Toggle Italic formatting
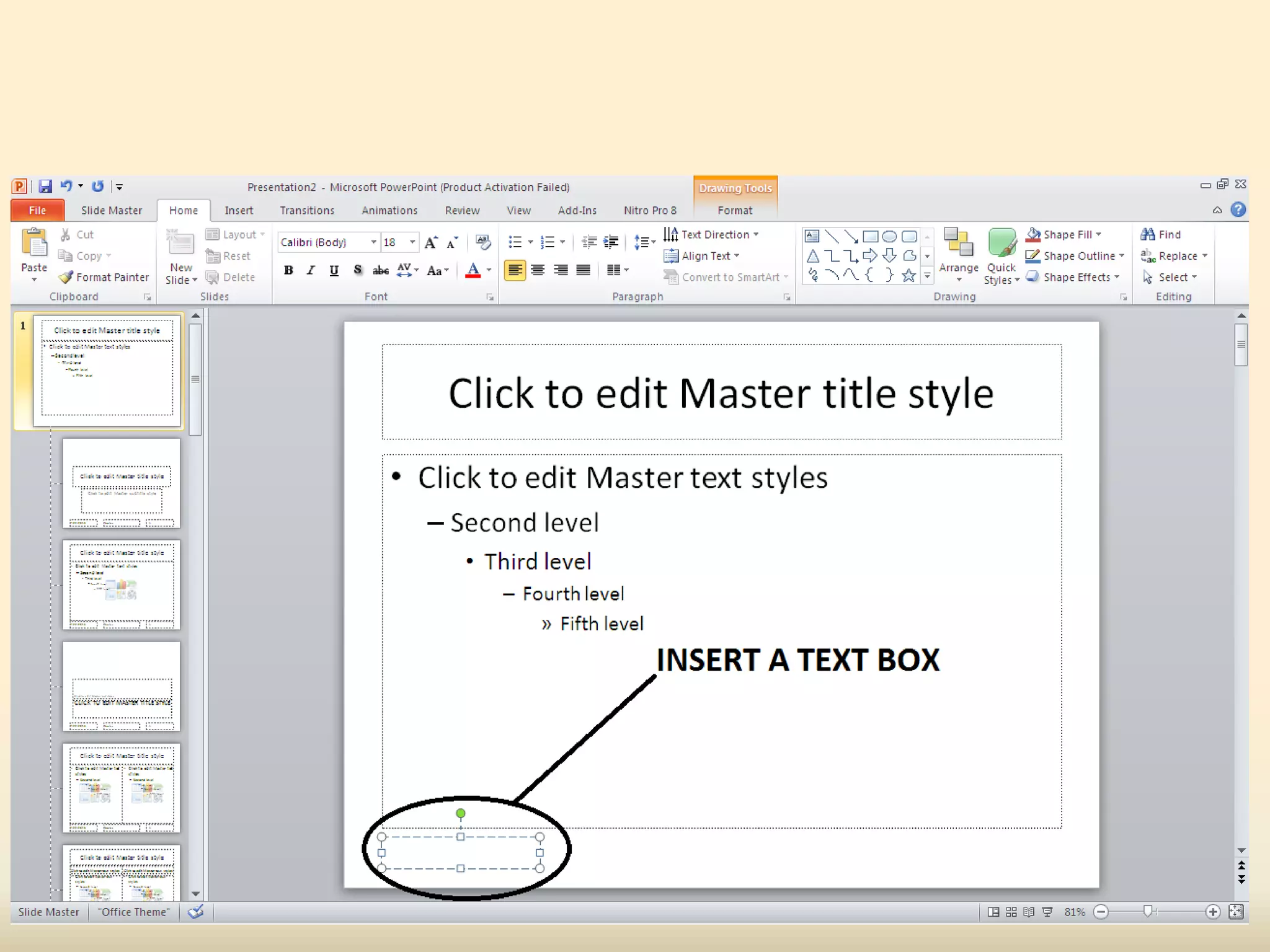Viewport: 1270px width, 952px height. click(311, 270)
